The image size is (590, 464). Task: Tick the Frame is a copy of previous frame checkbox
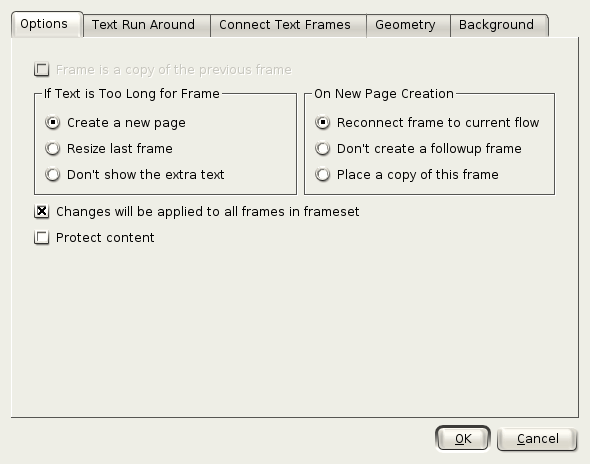pyautogui.click(x=41, y=70)
